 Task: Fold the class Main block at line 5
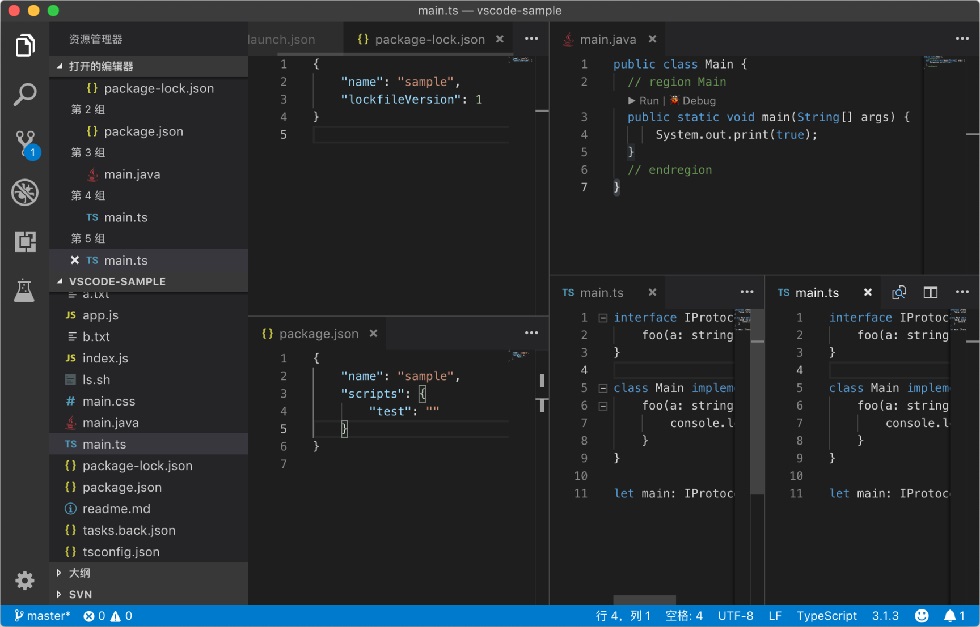(602, 388)
